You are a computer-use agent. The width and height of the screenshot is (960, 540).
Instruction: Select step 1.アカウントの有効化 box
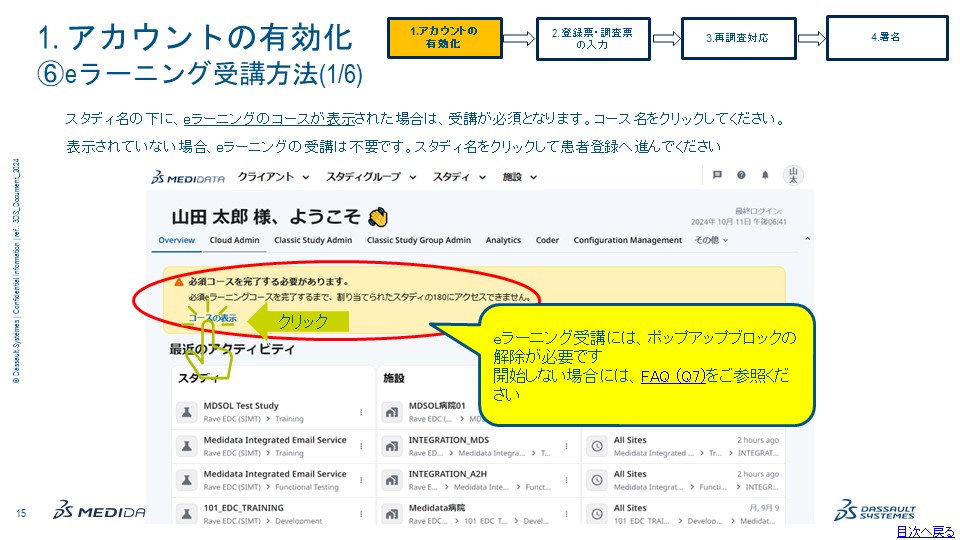tap(444, 38)
